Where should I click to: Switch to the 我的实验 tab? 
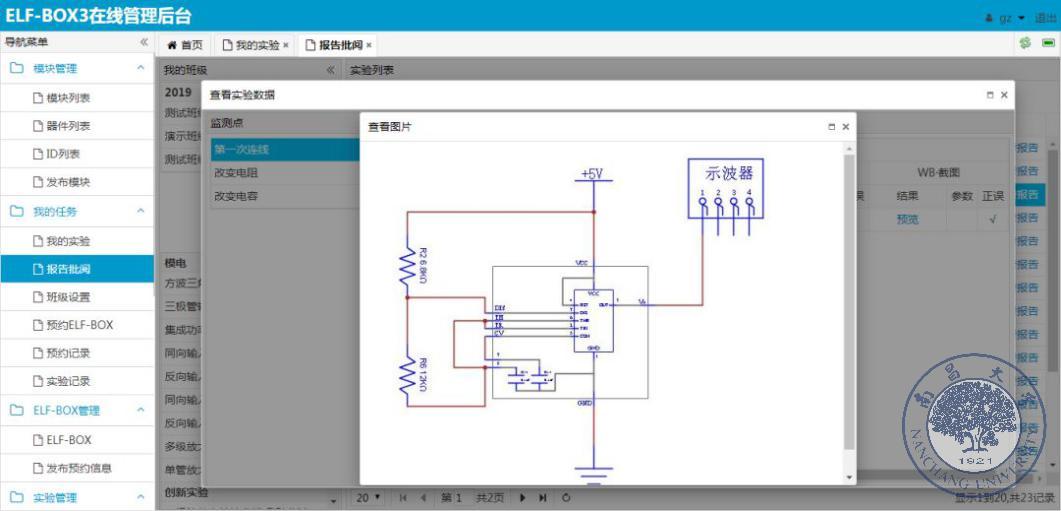[x=253, y=45]
